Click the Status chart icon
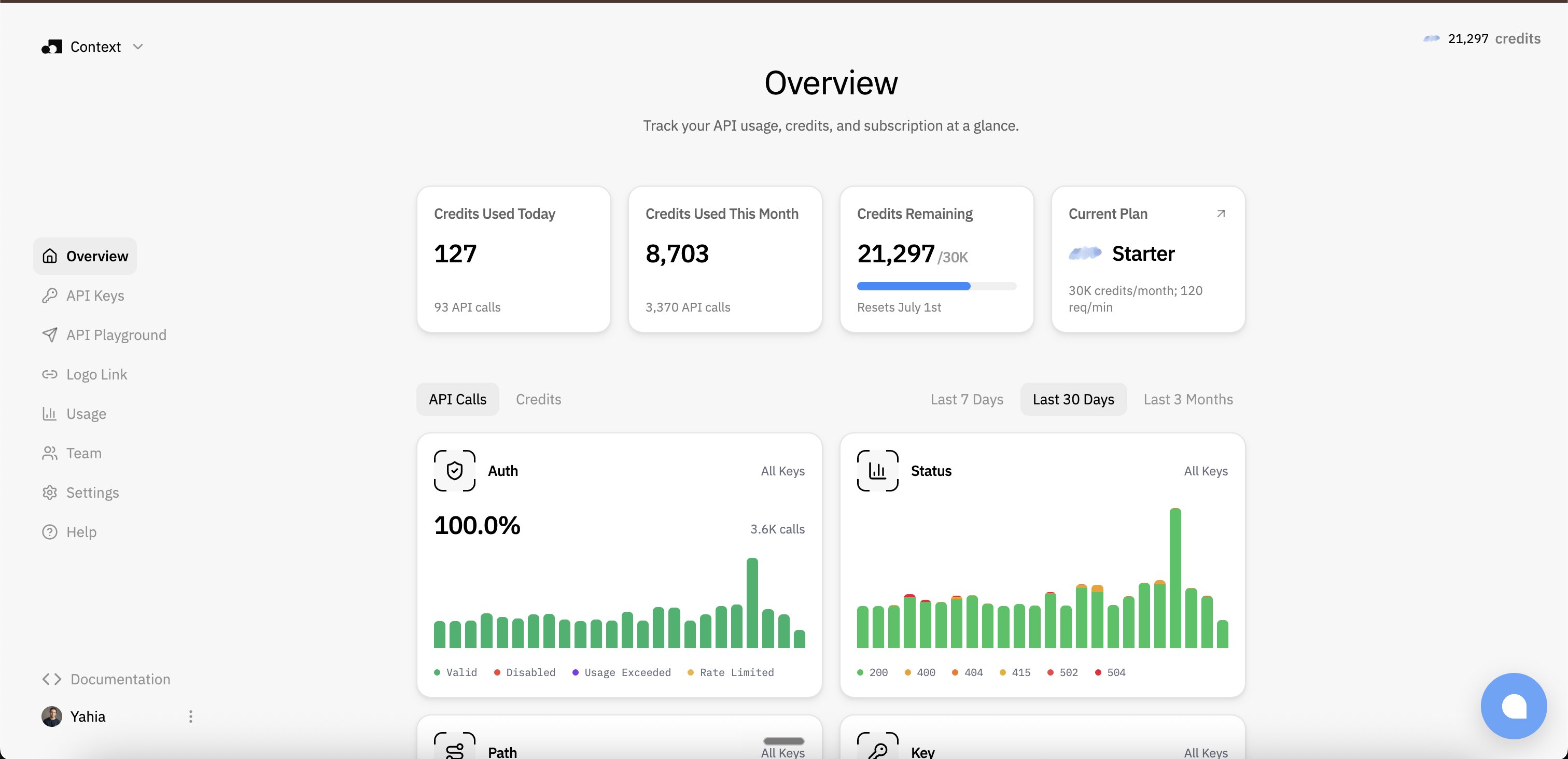1568x759 pixels. pyautogui.click(x=878, y=471)
